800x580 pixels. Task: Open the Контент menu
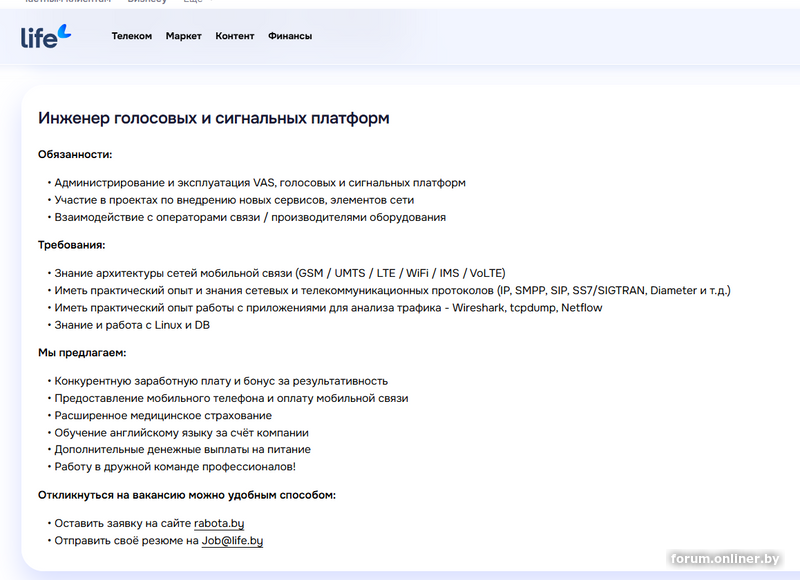(x=235, y=36)
